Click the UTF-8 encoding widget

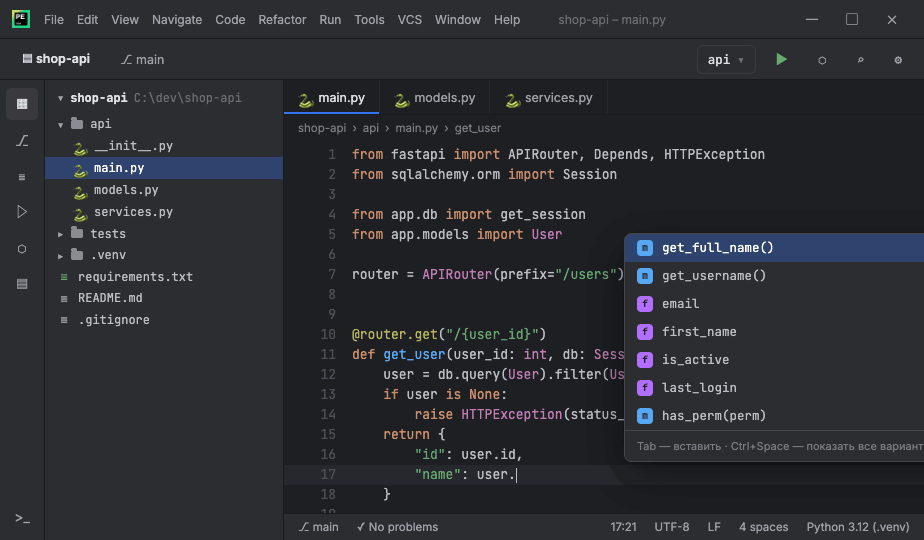[672, 527]
